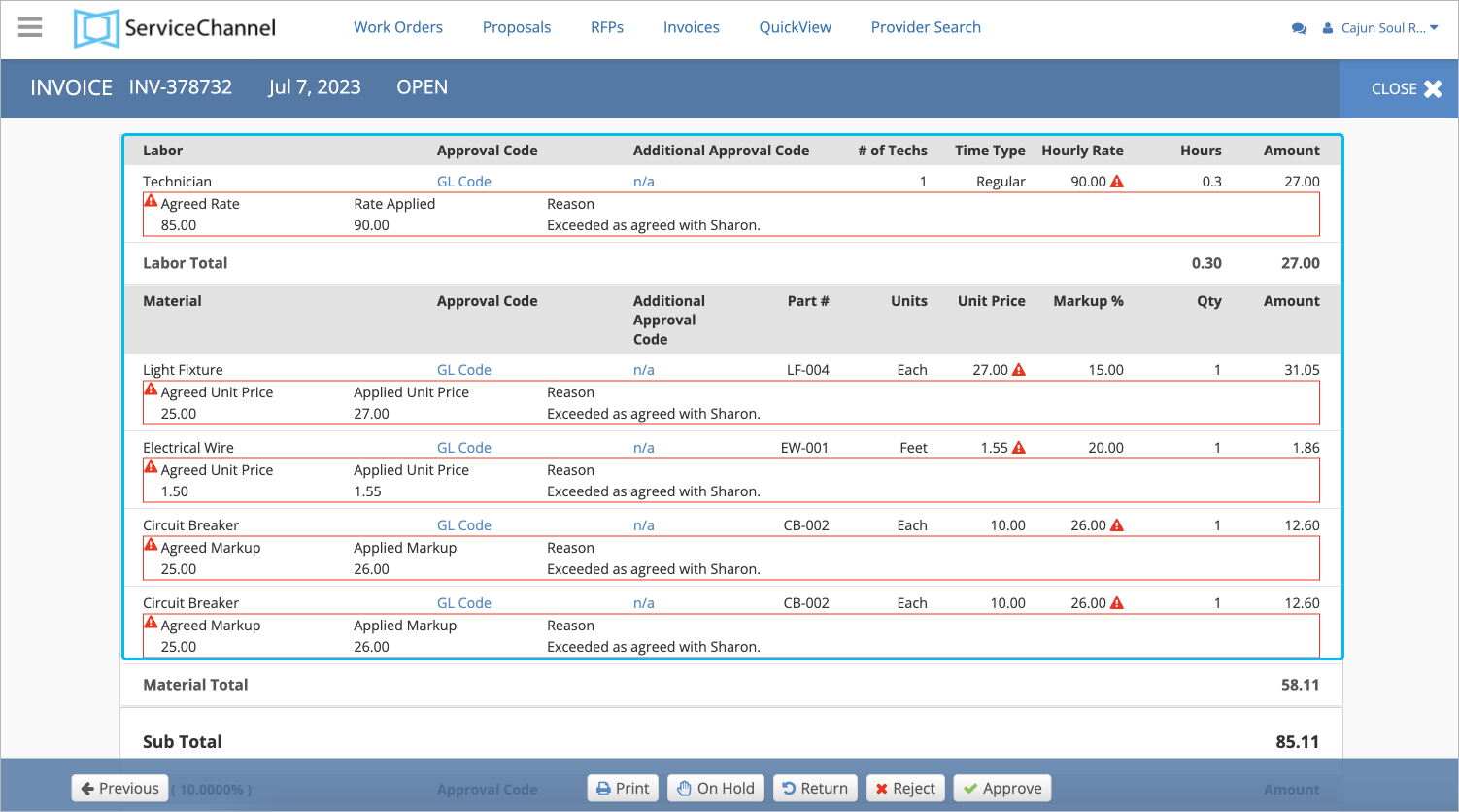Viewport: 1459px width, 812px height.
Task: Print the invoice
Action: [x=623, y=789]
